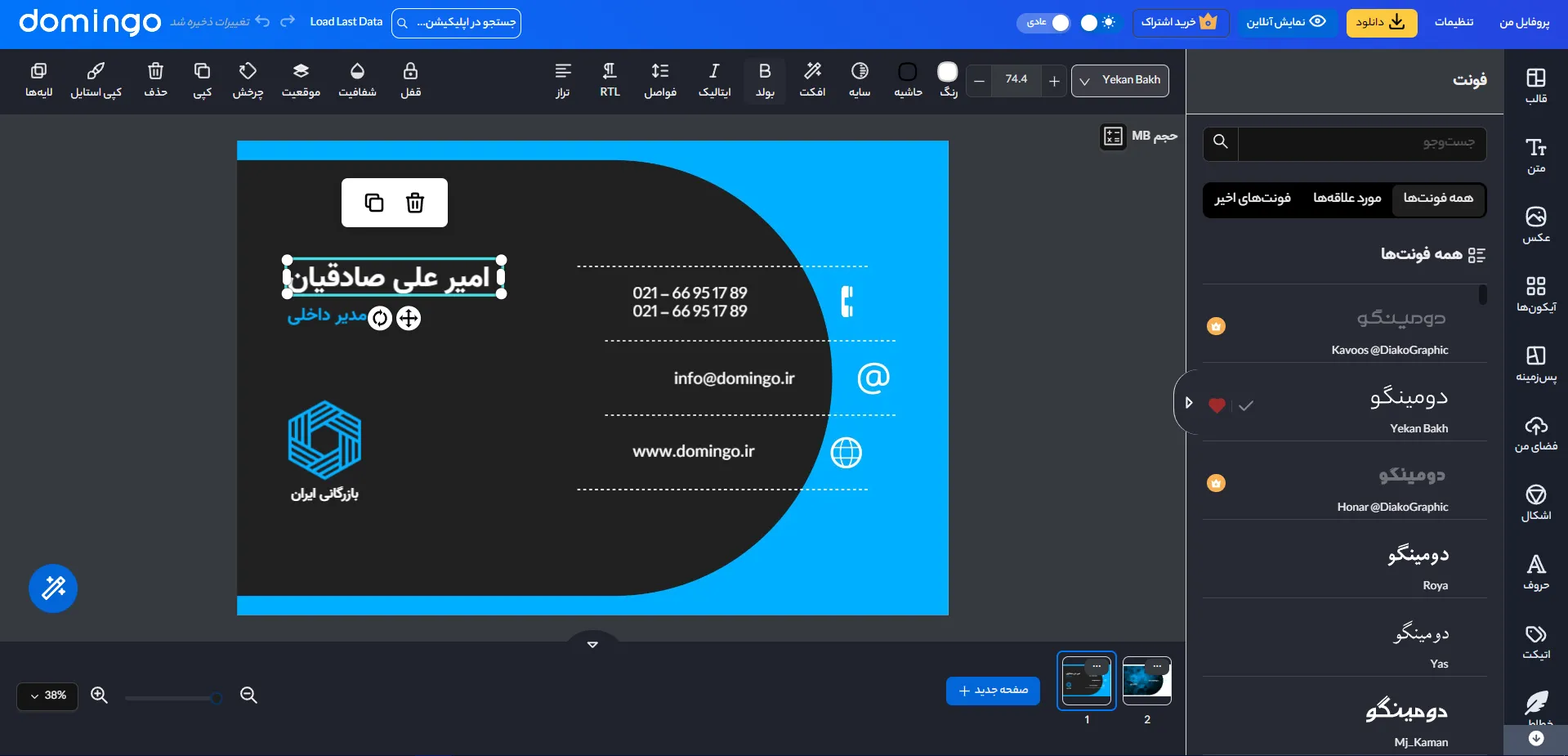Click the Delete (حذف) trash icon in toolbar

click(155, 71)
